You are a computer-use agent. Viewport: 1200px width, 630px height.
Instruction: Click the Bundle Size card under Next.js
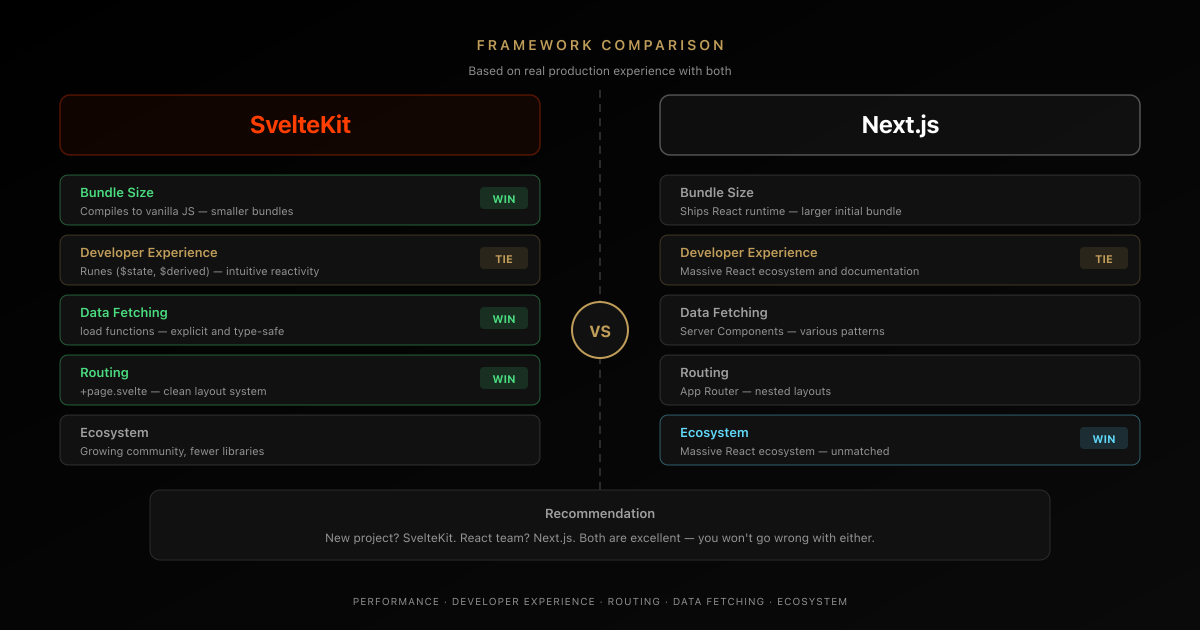(x=899, y=200)
